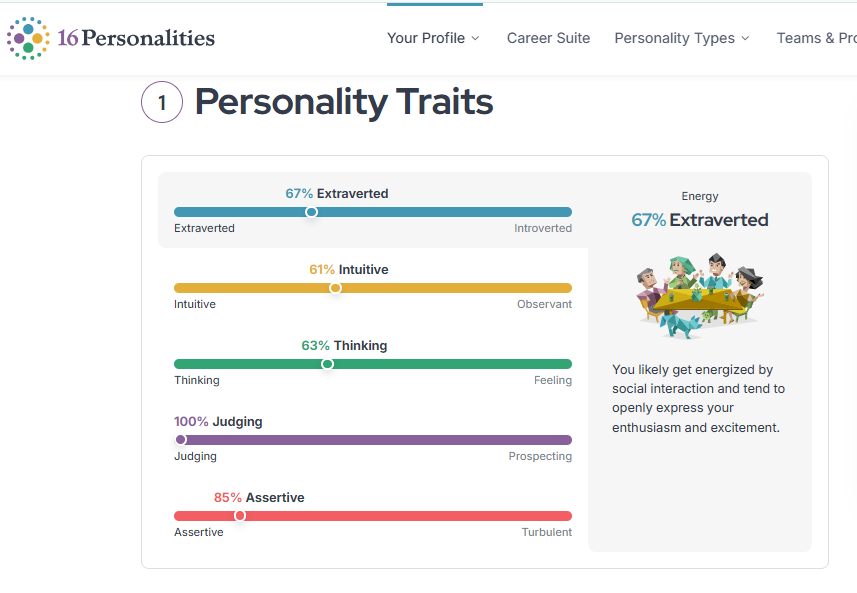
Task: Click the 16Personalities wordmark text
Action: tap(136, 38)
